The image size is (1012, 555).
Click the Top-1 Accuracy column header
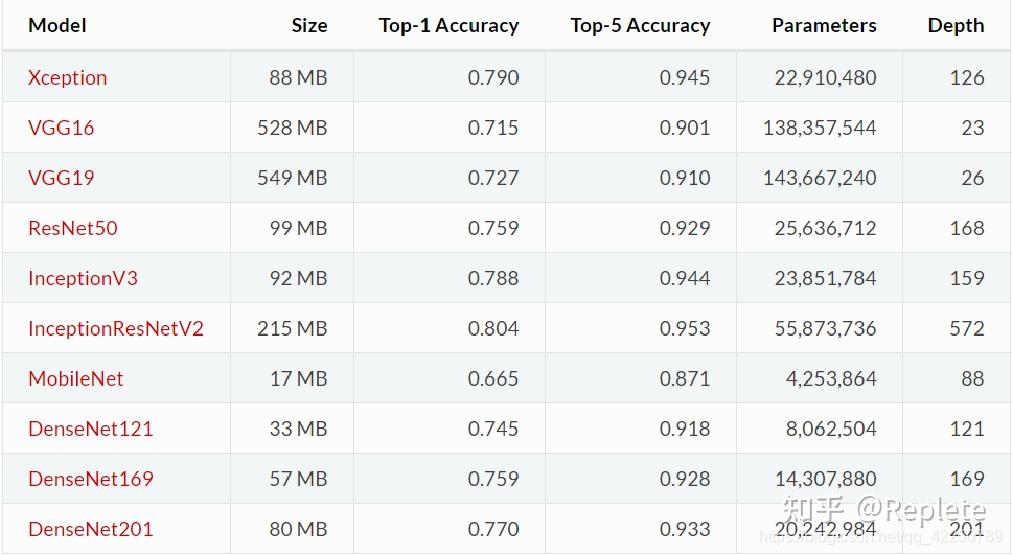tap(449, 25)
